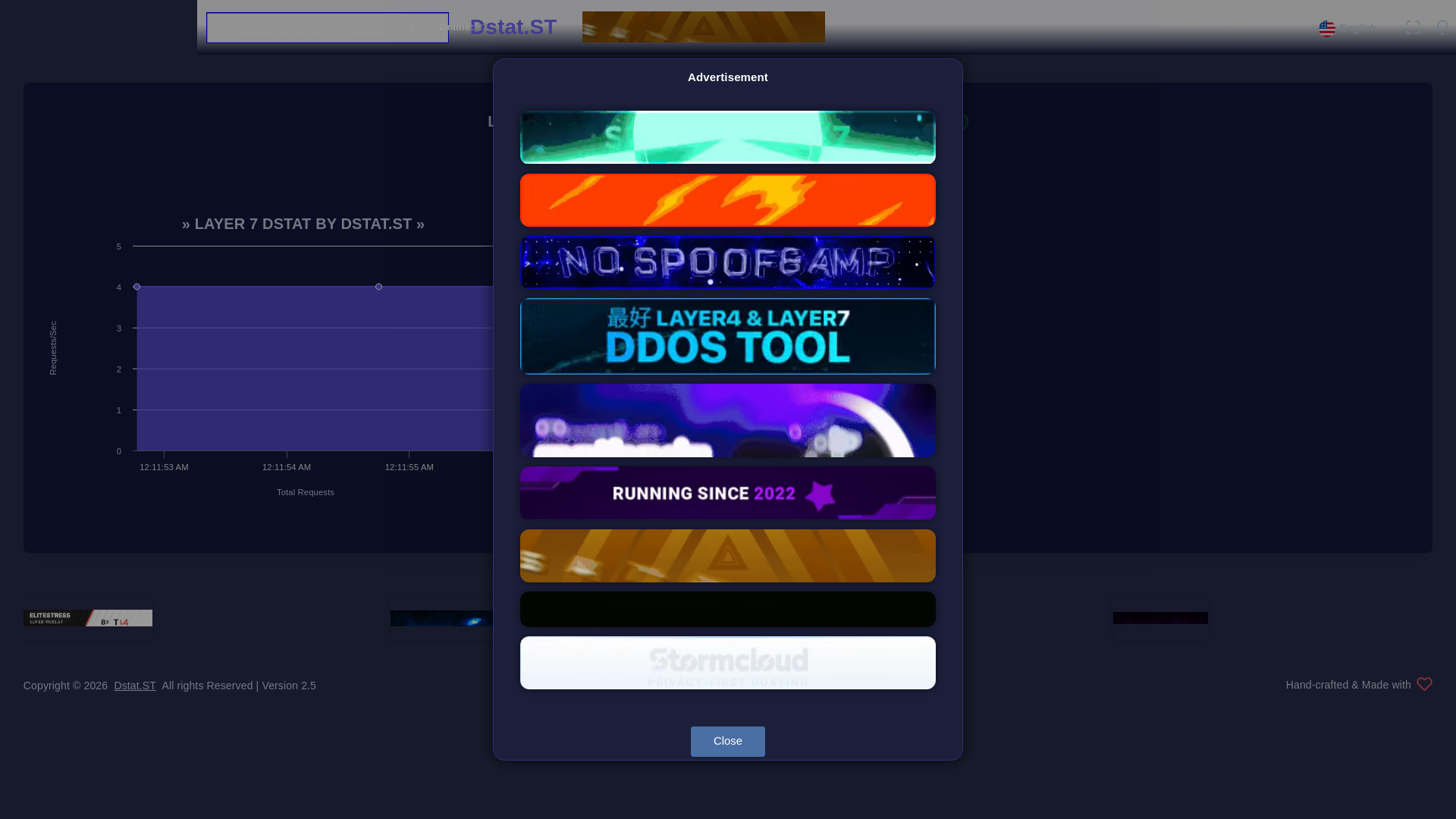The width and height of the screenshot is (1456, 819).
Task: Select the second chart data point at value 4
Action: (x=378, y=287)
